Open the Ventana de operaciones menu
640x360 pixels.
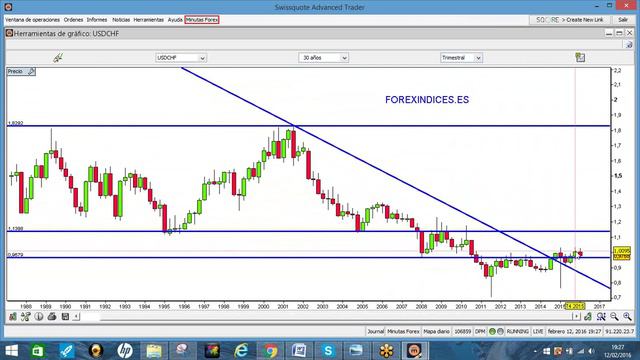[32, 20]
